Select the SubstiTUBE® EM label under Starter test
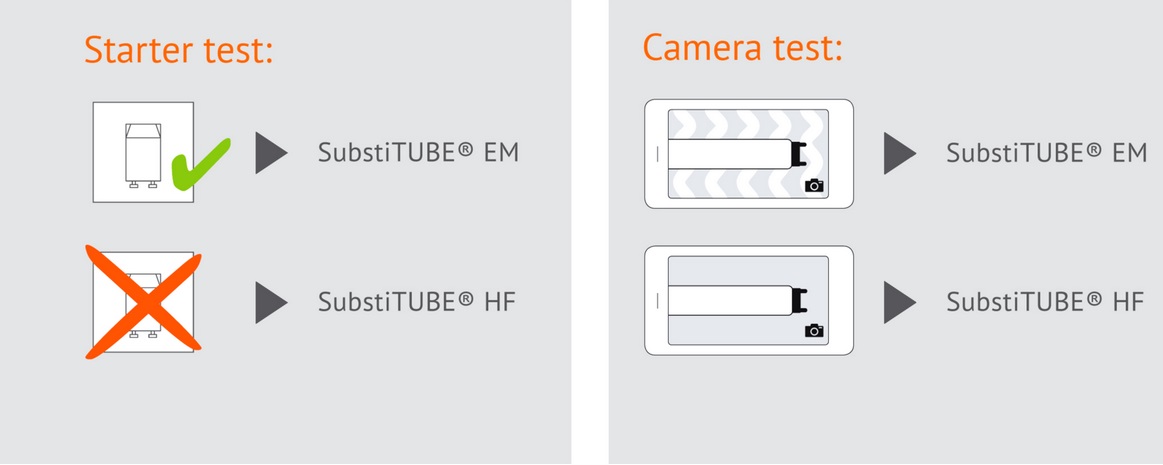The image size is (1163, 465). pyautogui.click(x=418, y=153)
